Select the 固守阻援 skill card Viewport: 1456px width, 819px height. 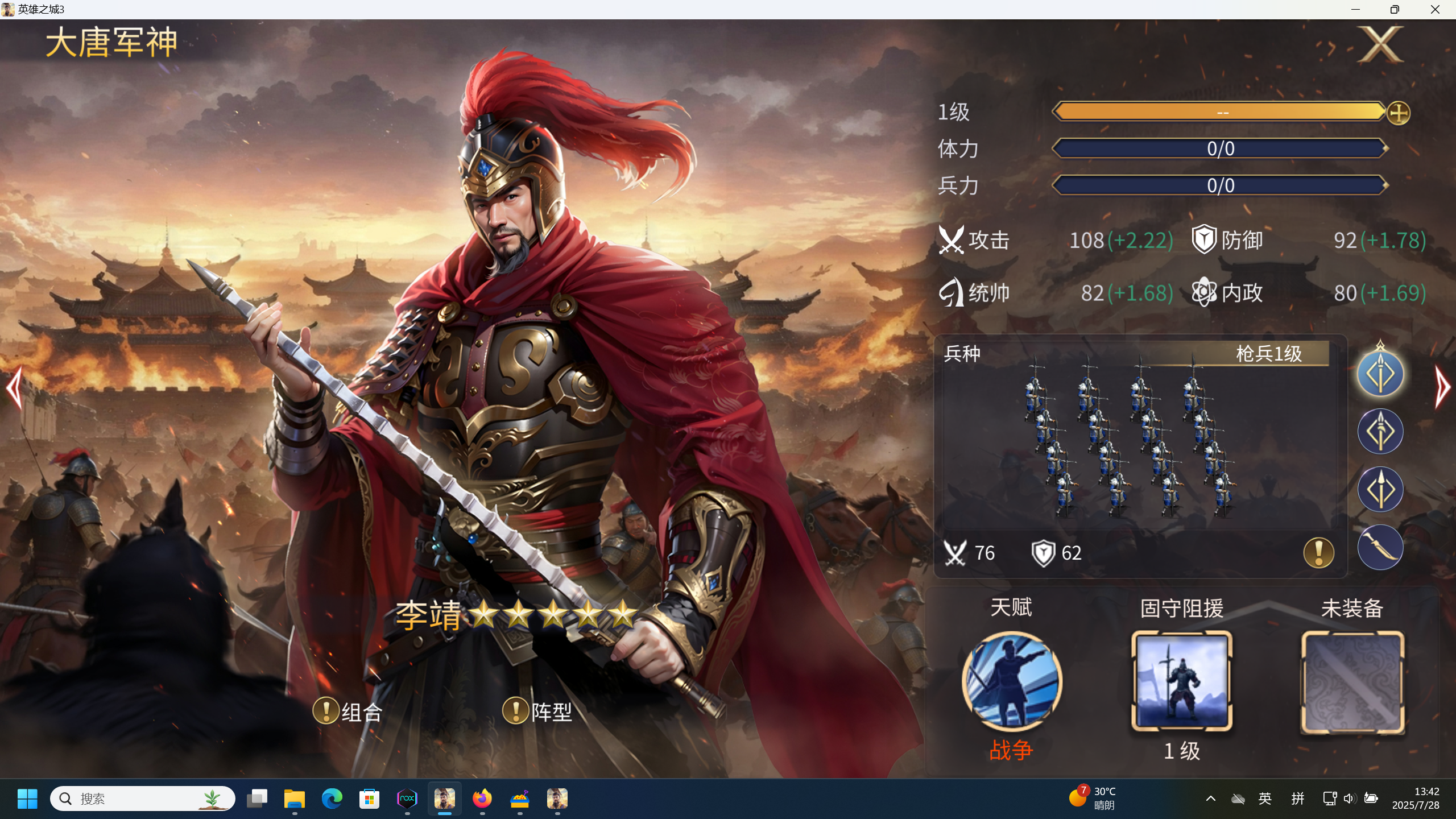pos(1181,681)
